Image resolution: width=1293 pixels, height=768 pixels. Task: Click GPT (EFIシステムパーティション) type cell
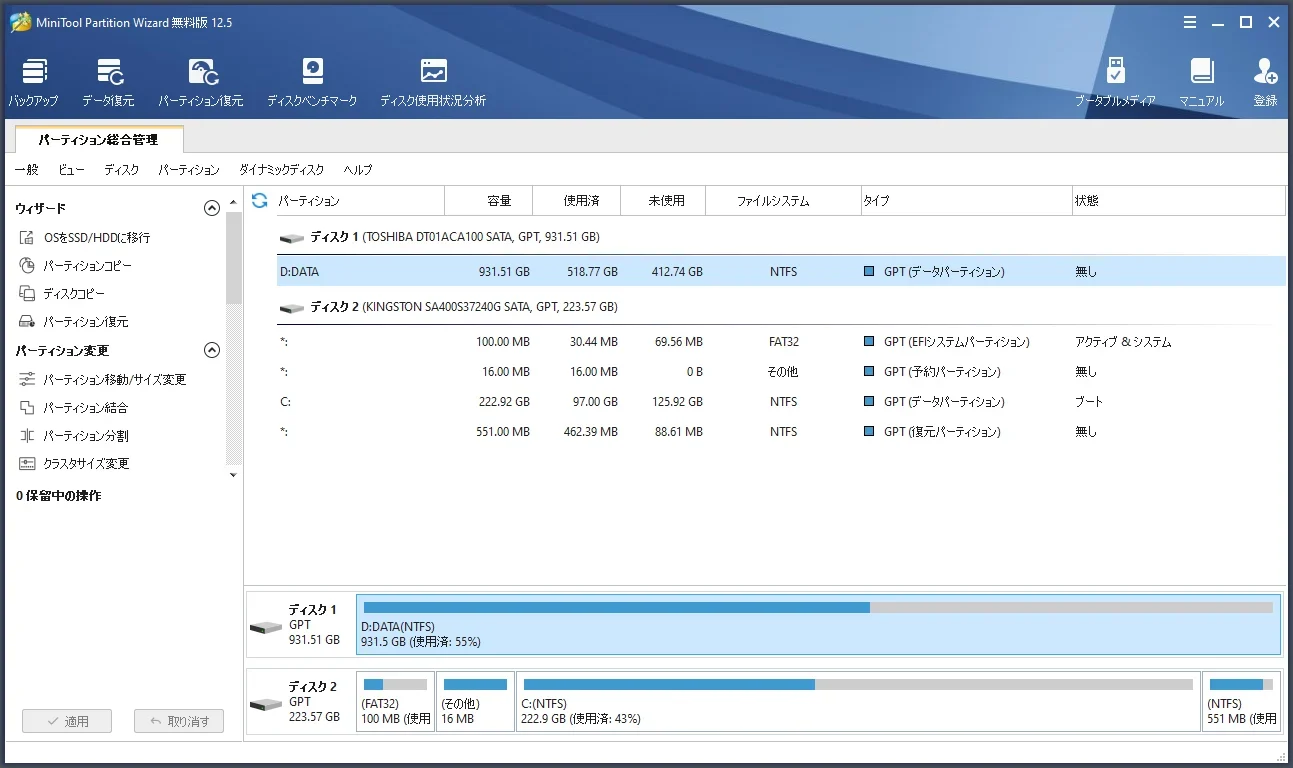(x=956, y=342)
